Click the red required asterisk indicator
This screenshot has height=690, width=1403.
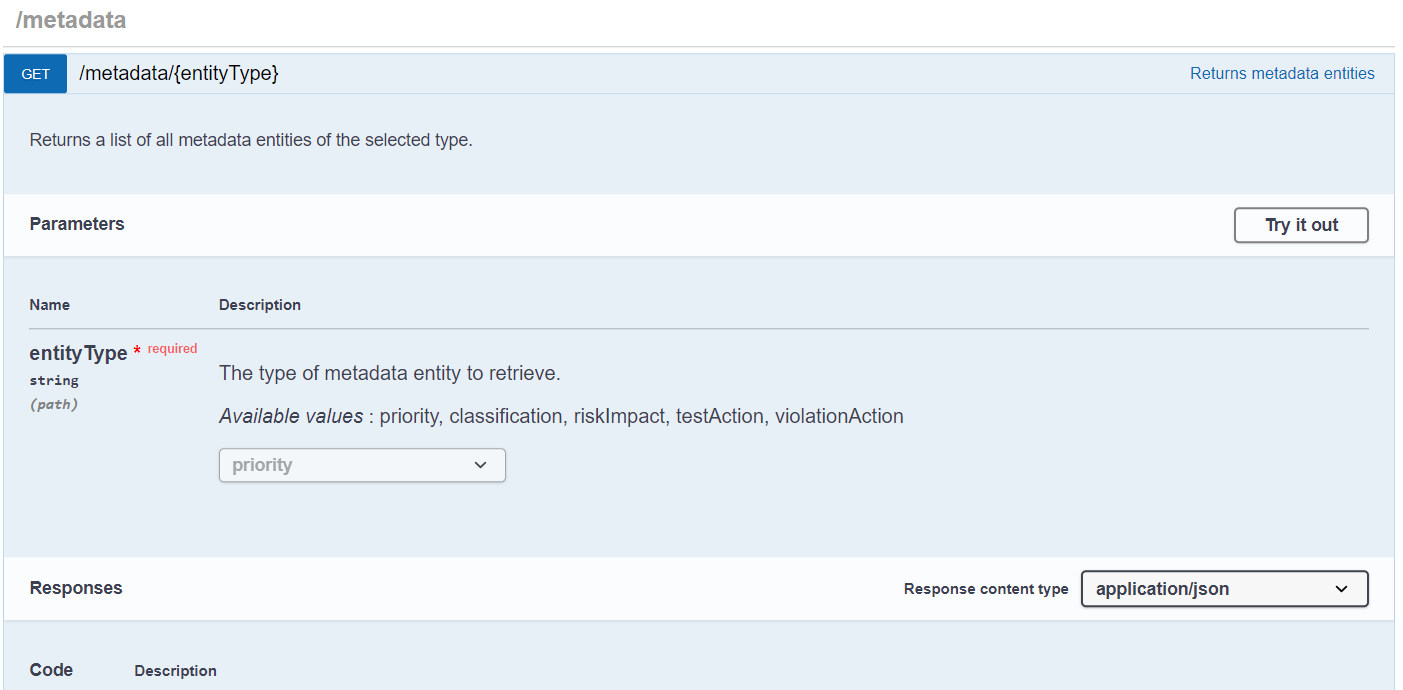137,352
